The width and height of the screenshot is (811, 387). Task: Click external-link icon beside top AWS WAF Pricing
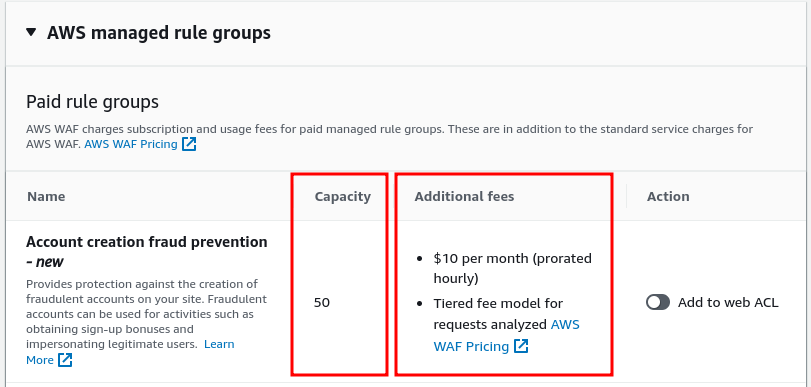click(x=189, y=144)
